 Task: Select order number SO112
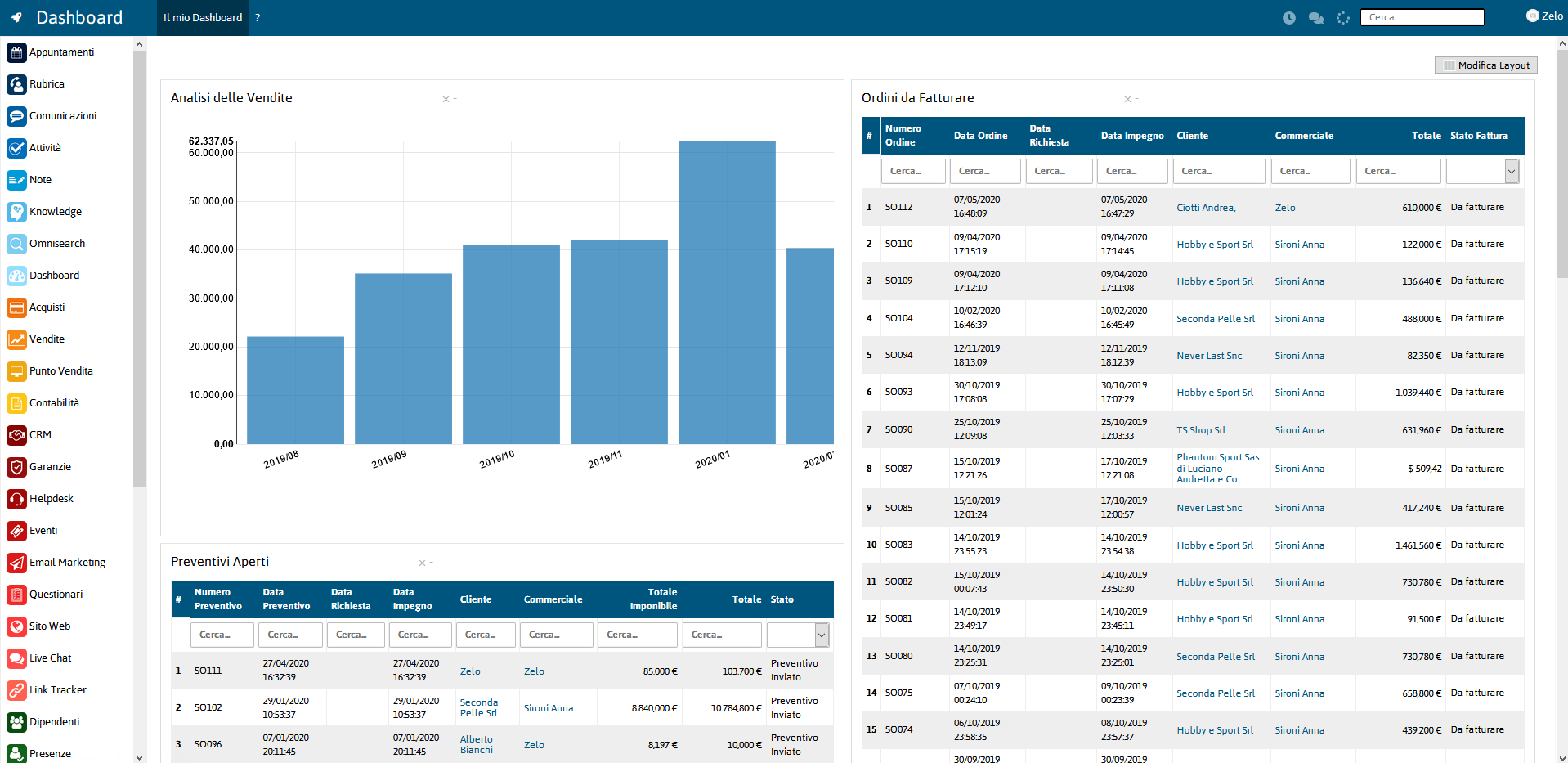coord(898,208)
